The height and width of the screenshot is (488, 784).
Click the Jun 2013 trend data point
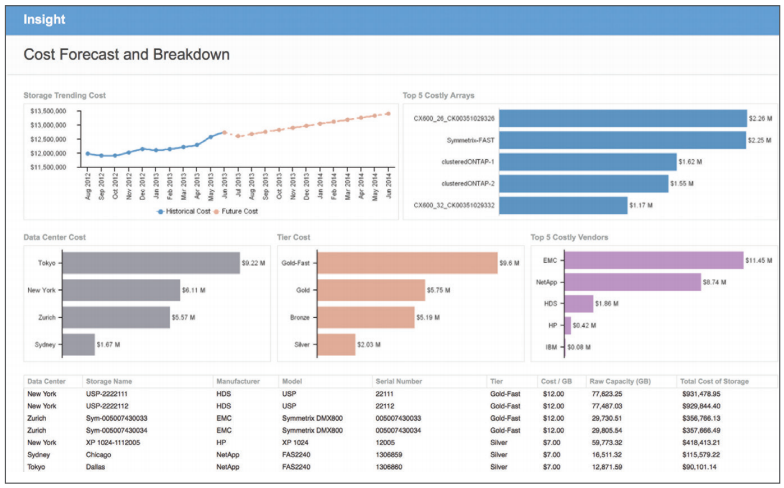[x=224, y=132]
